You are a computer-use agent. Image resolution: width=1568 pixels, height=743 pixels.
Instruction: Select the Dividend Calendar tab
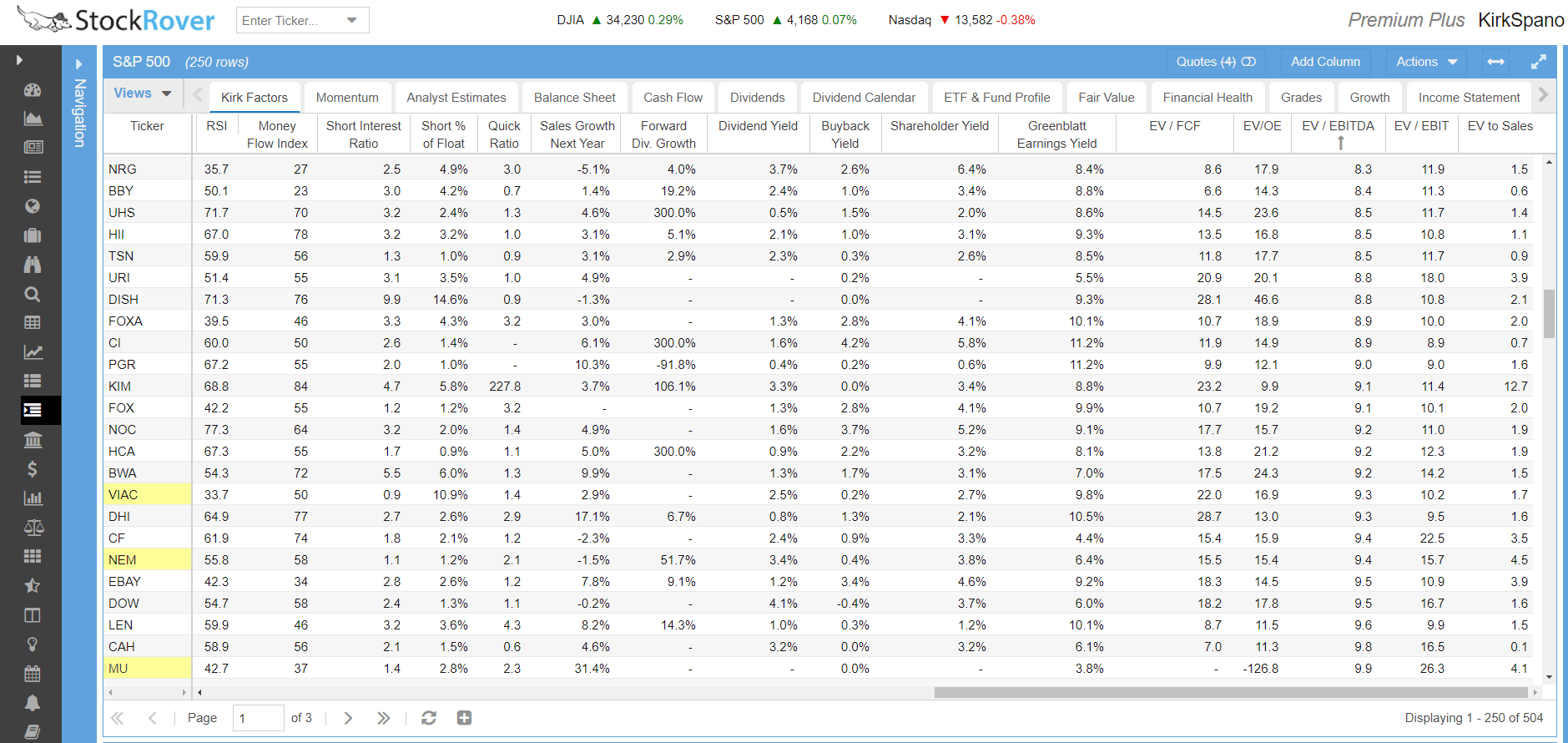[865, 98]
